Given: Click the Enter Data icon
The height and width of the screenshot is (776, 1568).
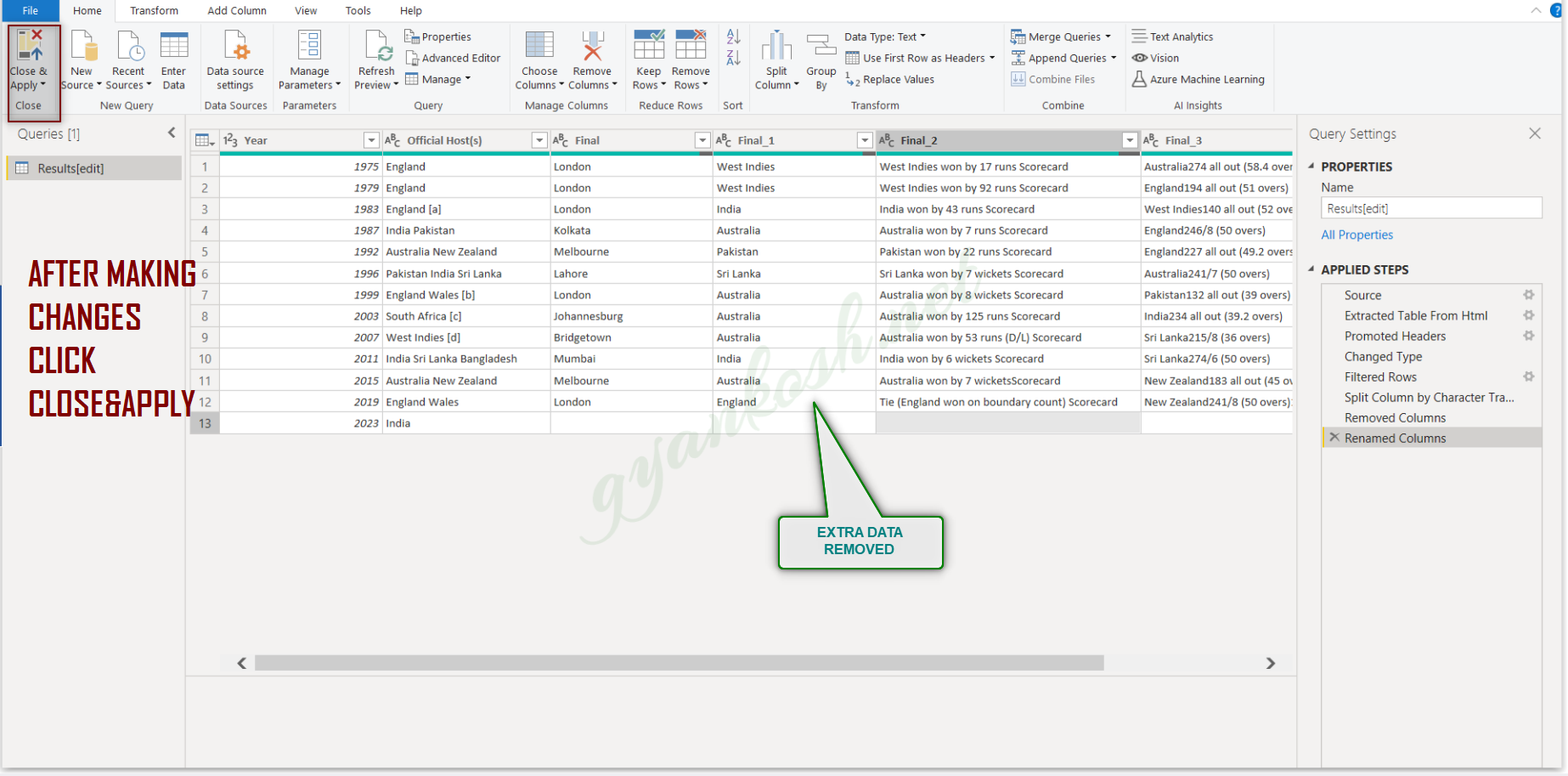Looking at the screenshot, I should pos(174,46).
